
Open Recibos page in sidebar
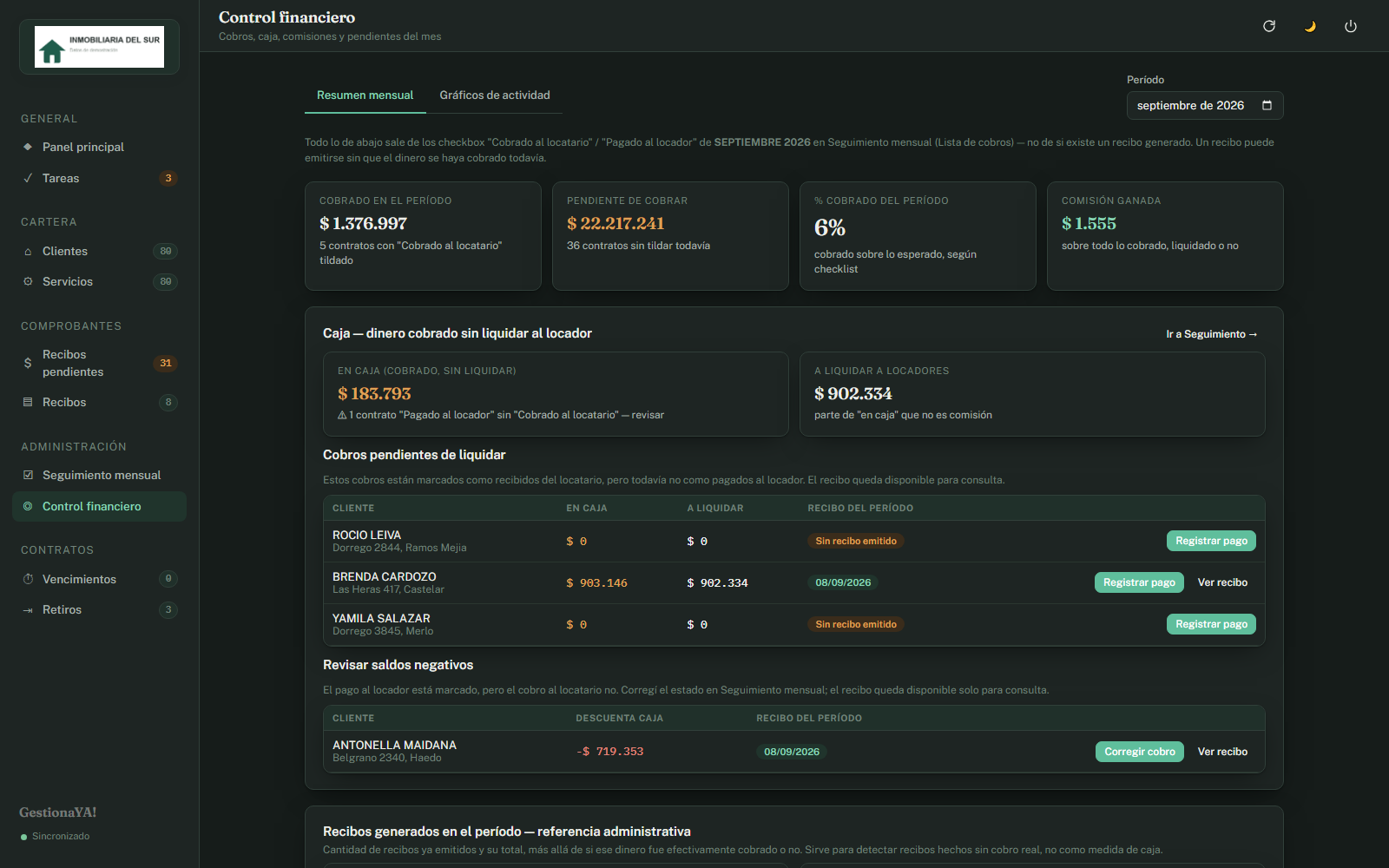[x=99, y=402]
